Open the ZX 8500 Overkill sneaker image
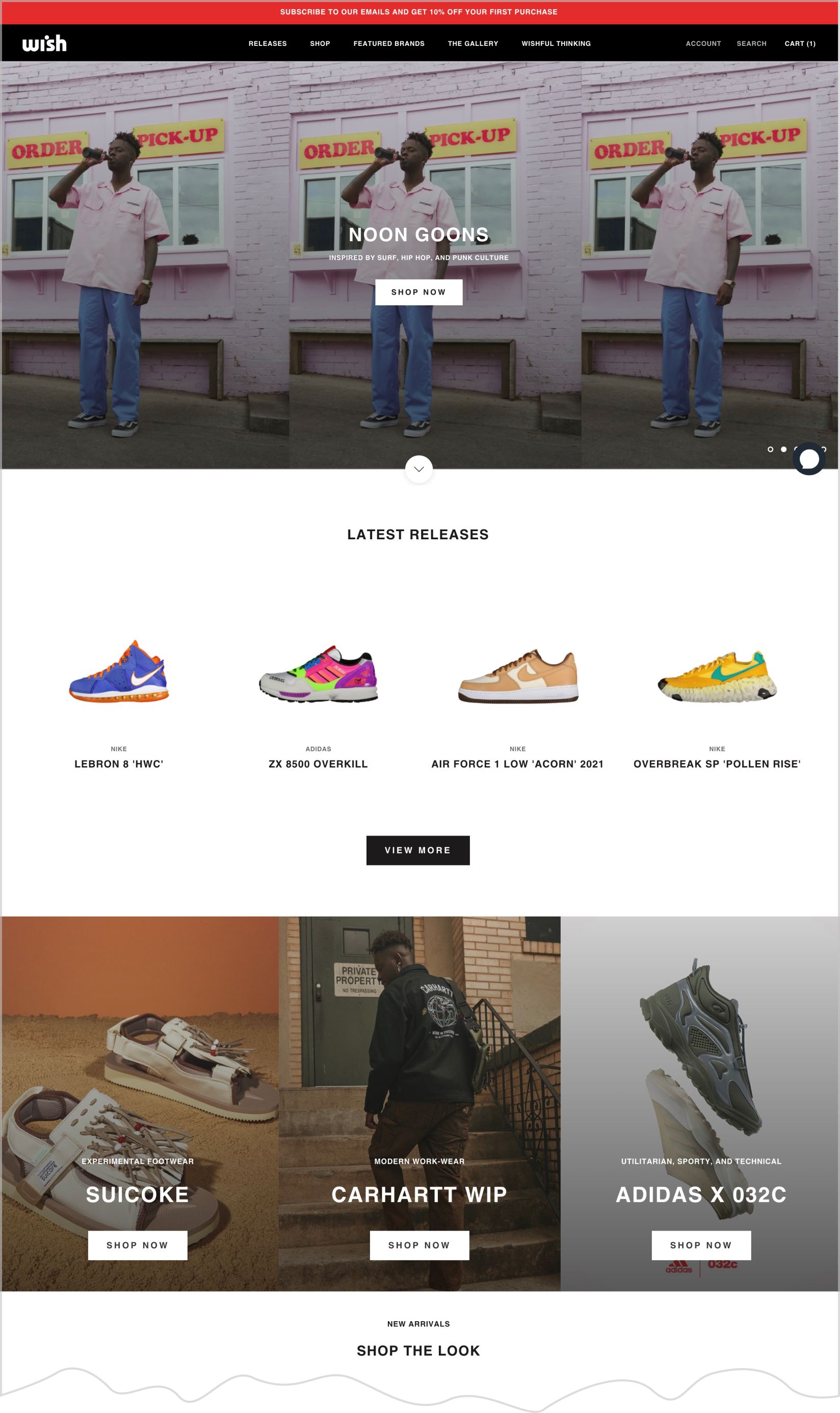The height and width of the screenshot is (1413, 840). (x=318, y=674)
